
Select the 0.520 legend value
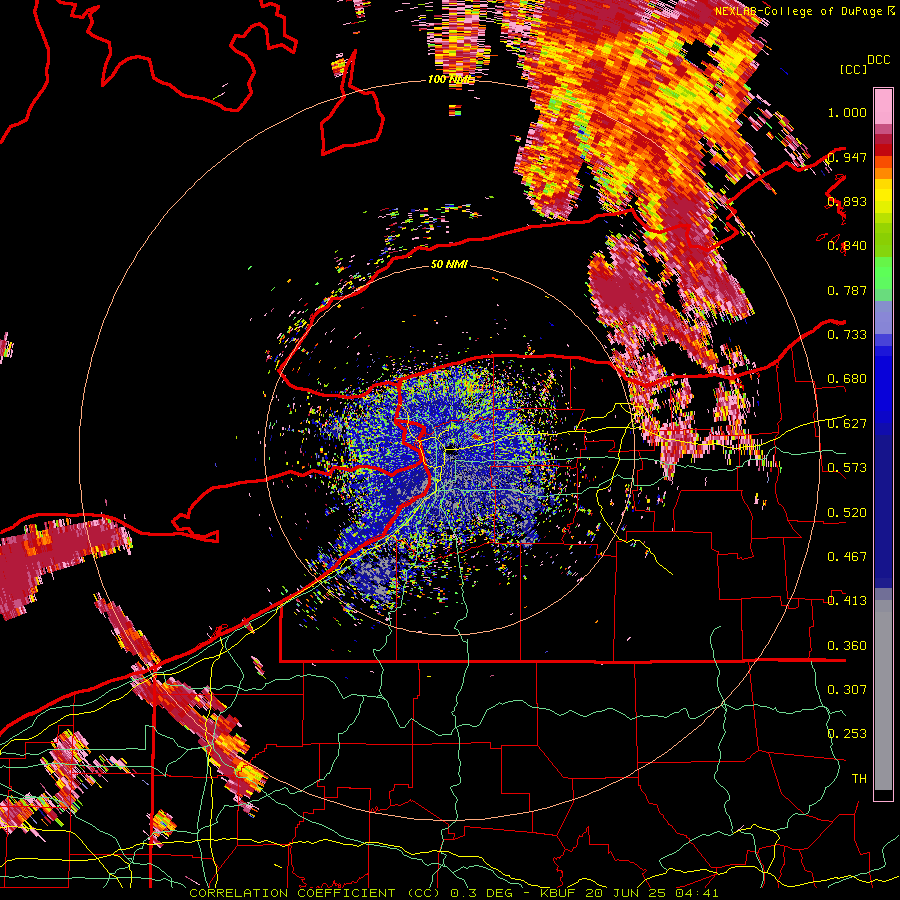pos(847,512)
